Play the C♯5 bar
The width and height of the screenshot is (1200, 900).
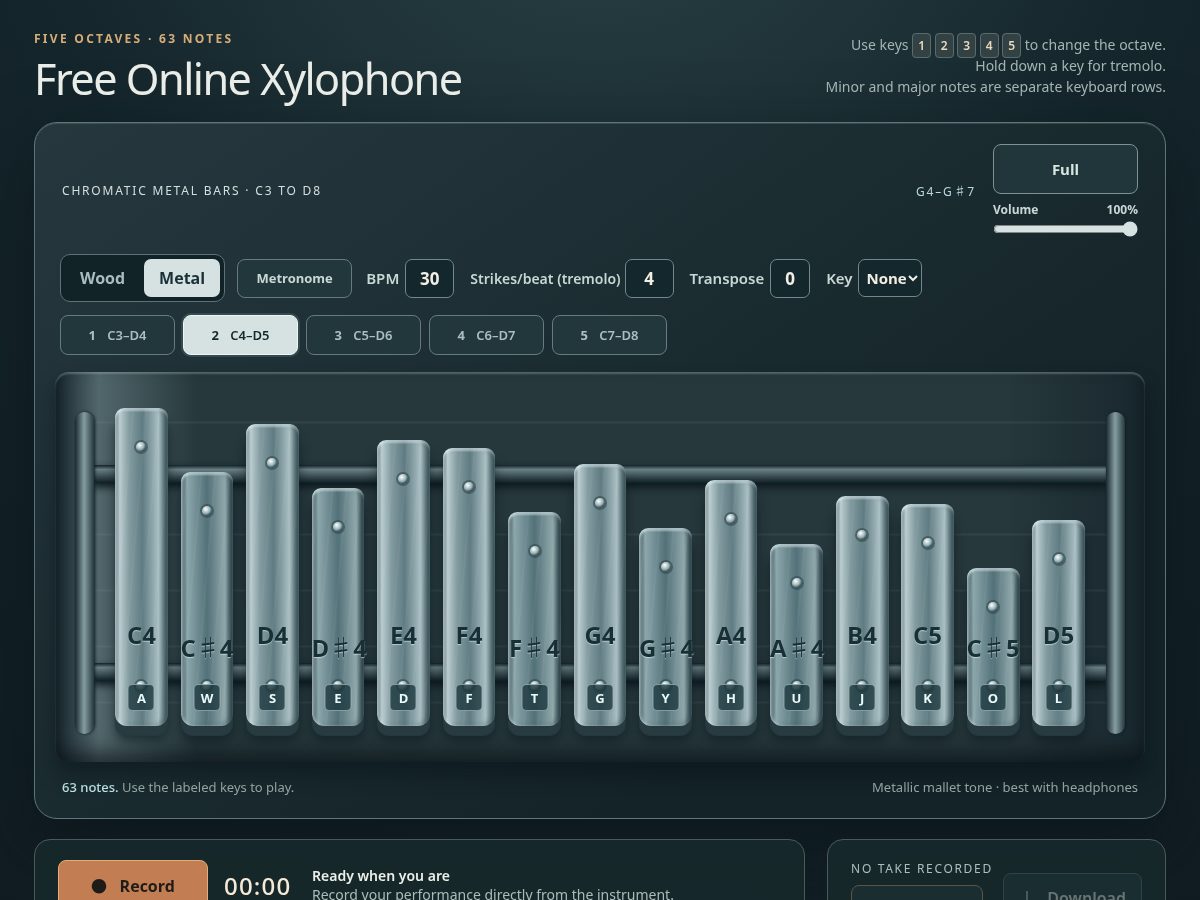click(x=993, y=647)
